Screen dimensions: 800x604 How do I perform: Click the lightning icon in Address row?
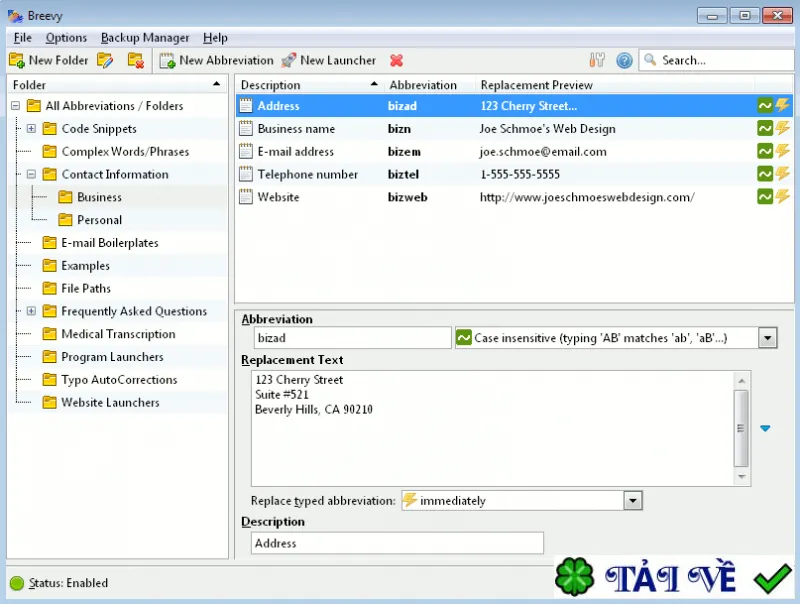(x=782, y=106)
